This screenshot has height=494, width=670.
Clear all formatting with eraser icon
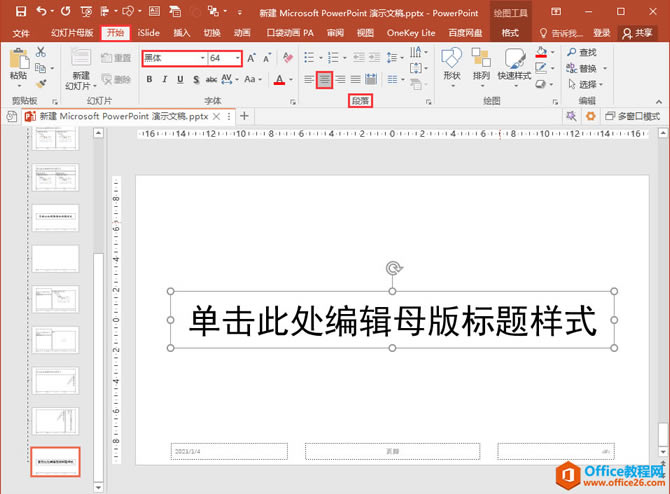click(x=288, y=58)
